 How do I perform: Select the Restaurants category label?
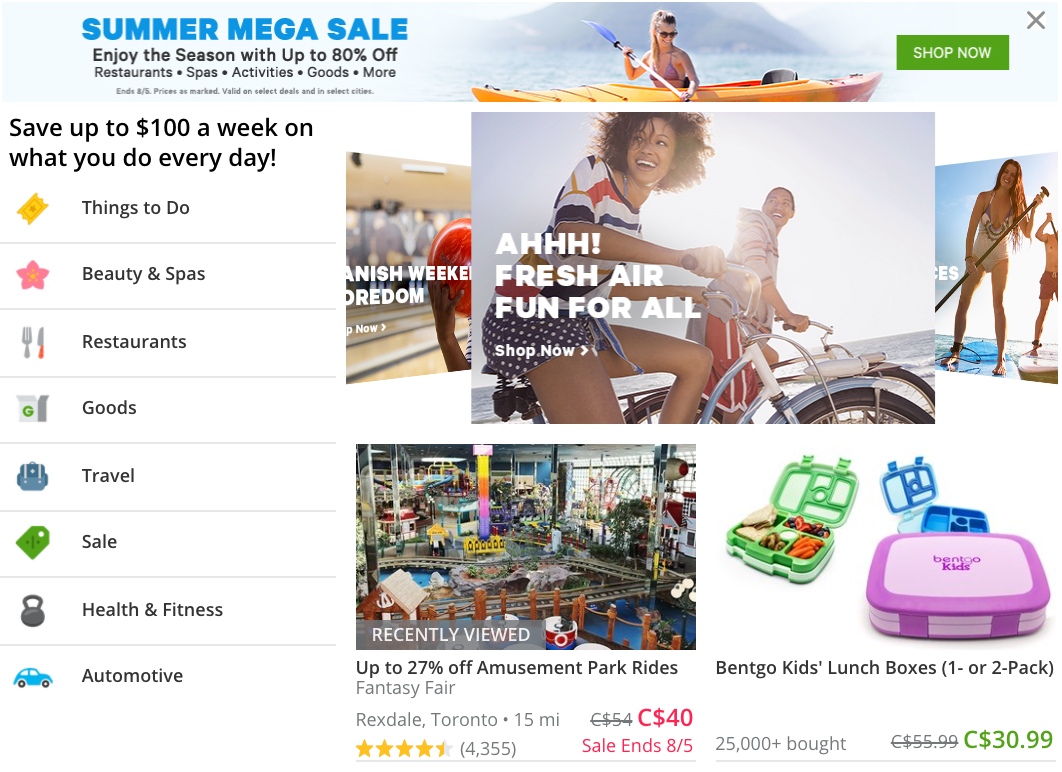[134, 341]
